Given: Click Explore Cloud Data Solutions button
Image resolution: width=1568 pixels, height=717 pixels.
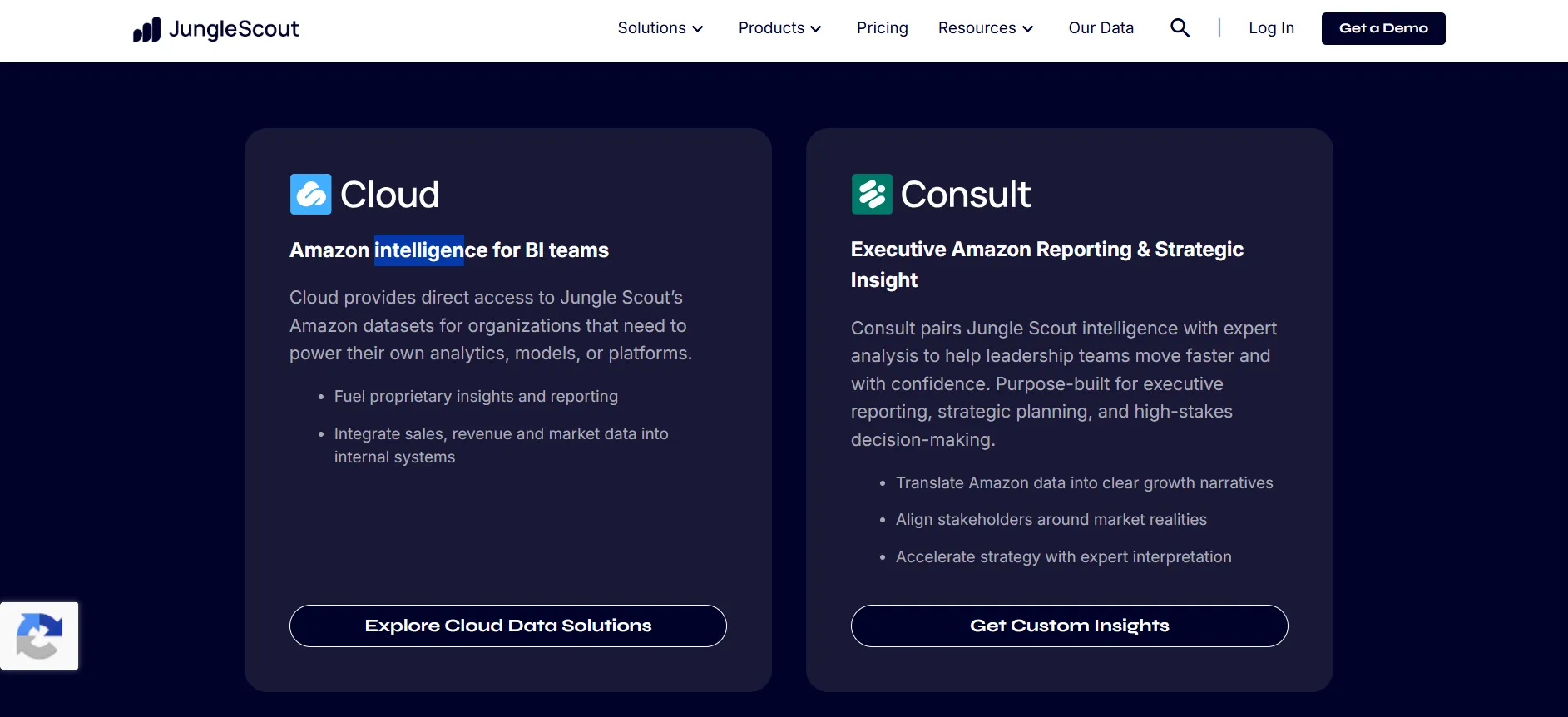Looking at the screenshot, I should 508,626.
